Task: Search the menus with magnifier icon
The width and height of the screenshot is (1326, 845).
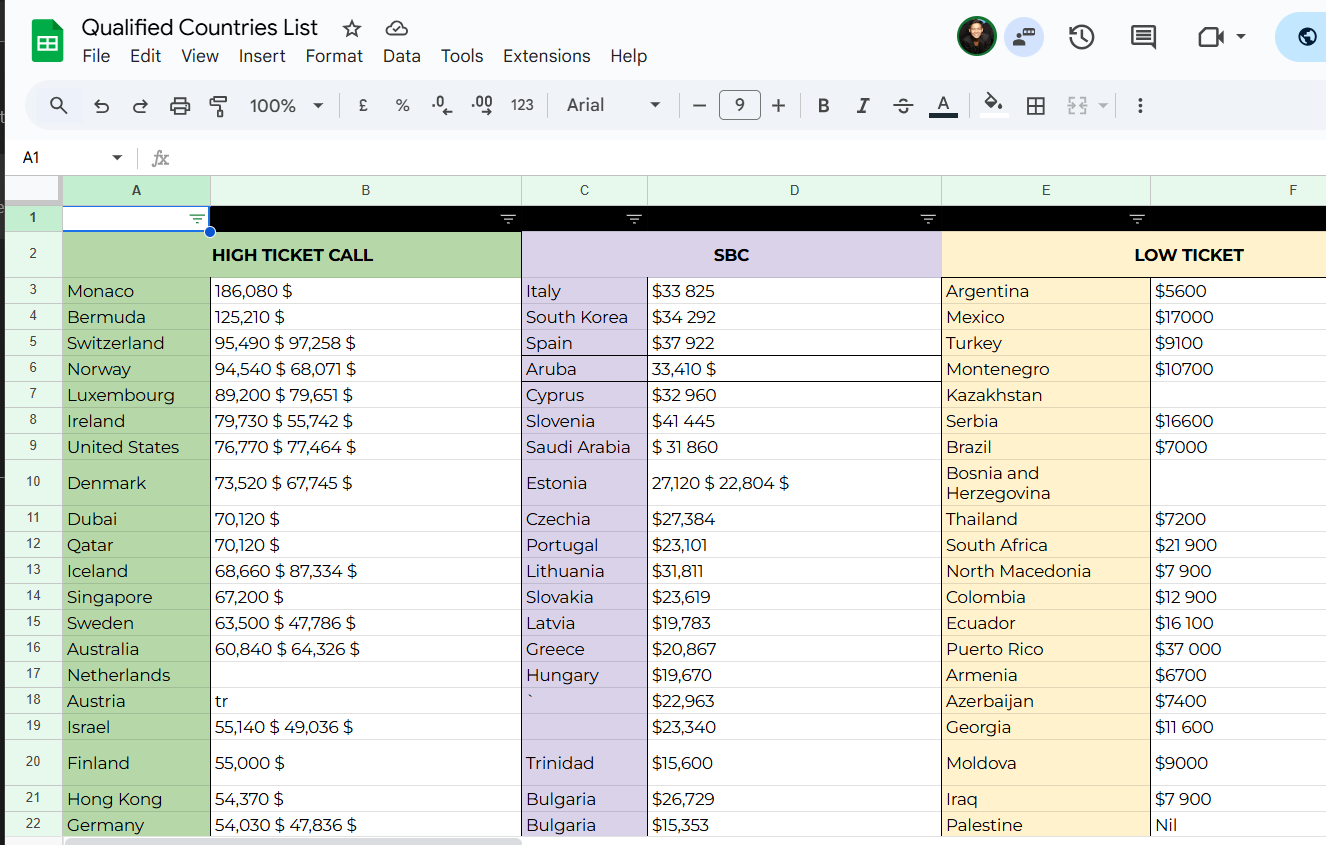Action: click(59, 106)
